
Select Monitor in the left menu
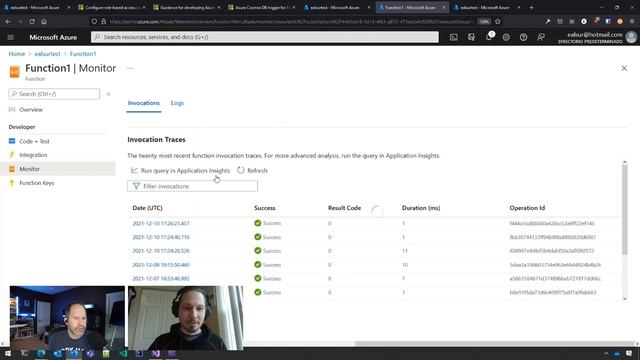pyautogui.click(x=58, y=169)
